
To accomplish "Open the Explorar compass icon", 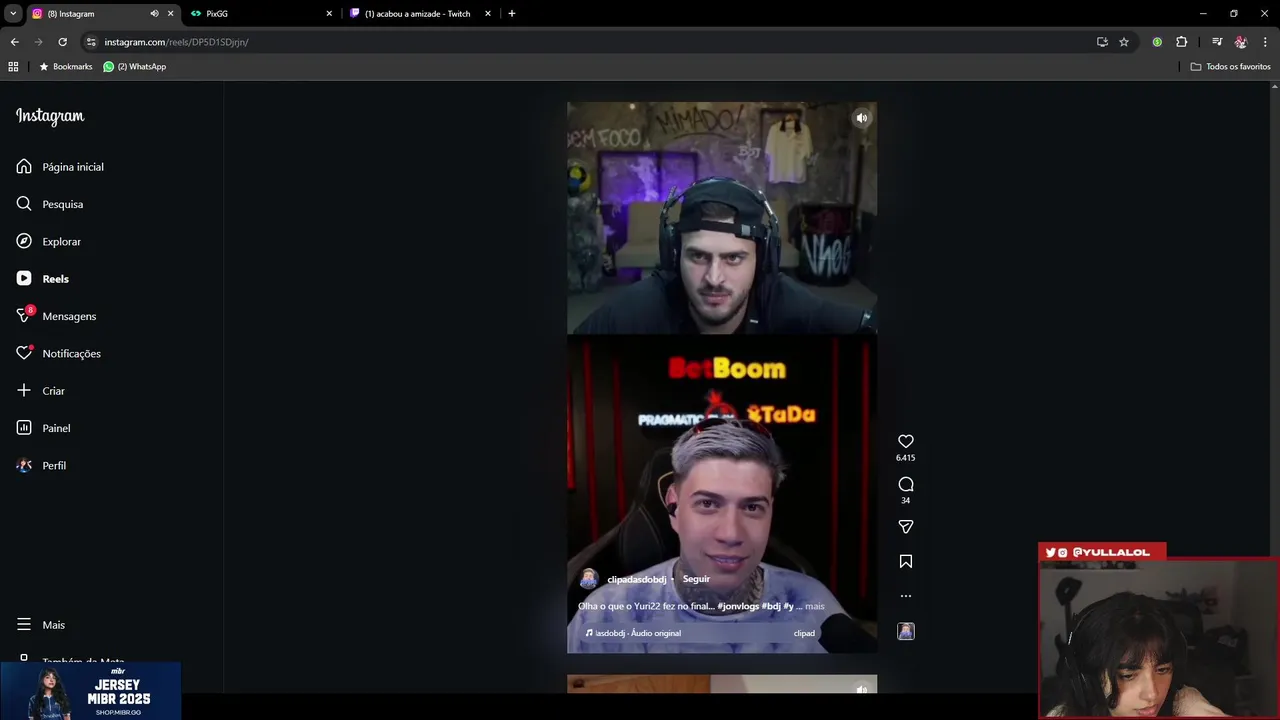I will point(24,241).
